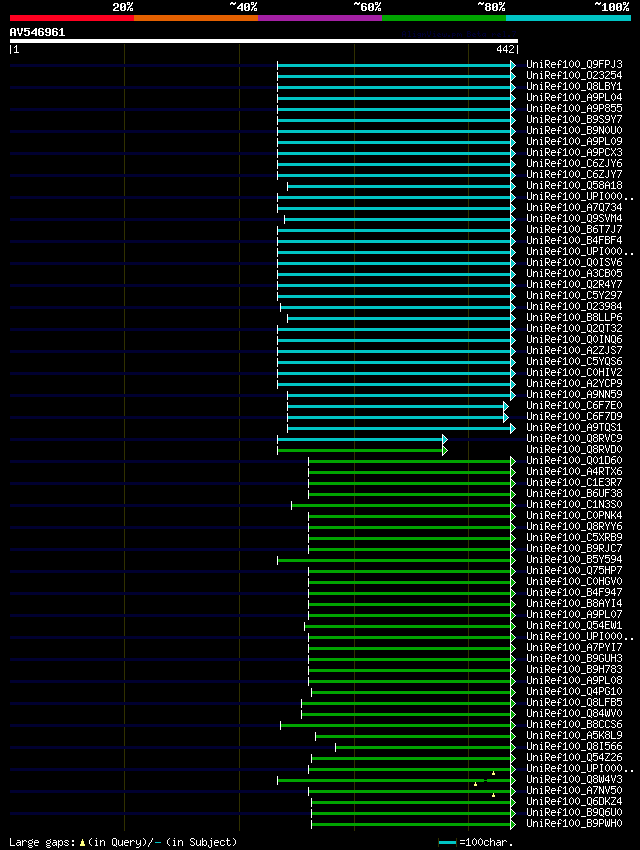640x850 pixels.
Task: Click the green ~80% legend segment
Action: tap(444, 18)
